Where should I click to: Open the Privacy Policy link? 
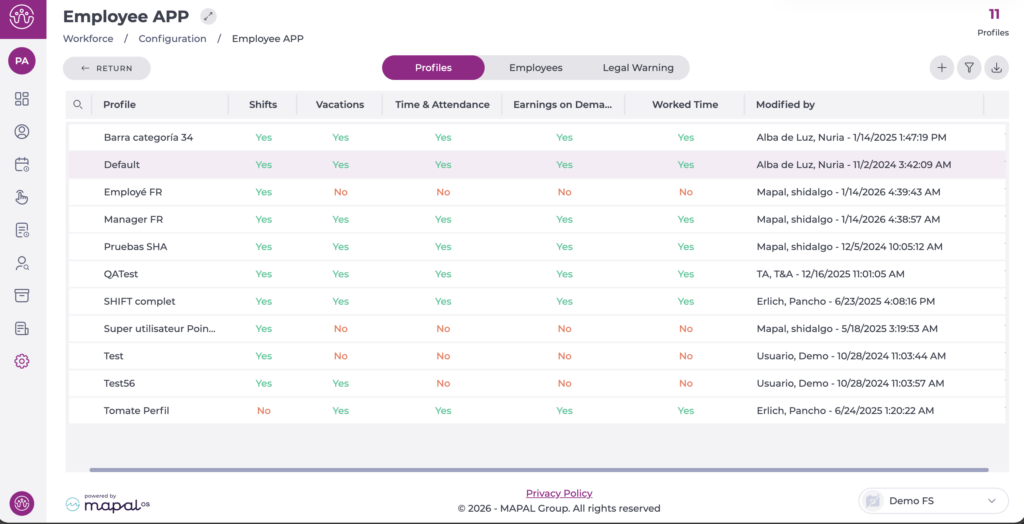click(559, 493)
